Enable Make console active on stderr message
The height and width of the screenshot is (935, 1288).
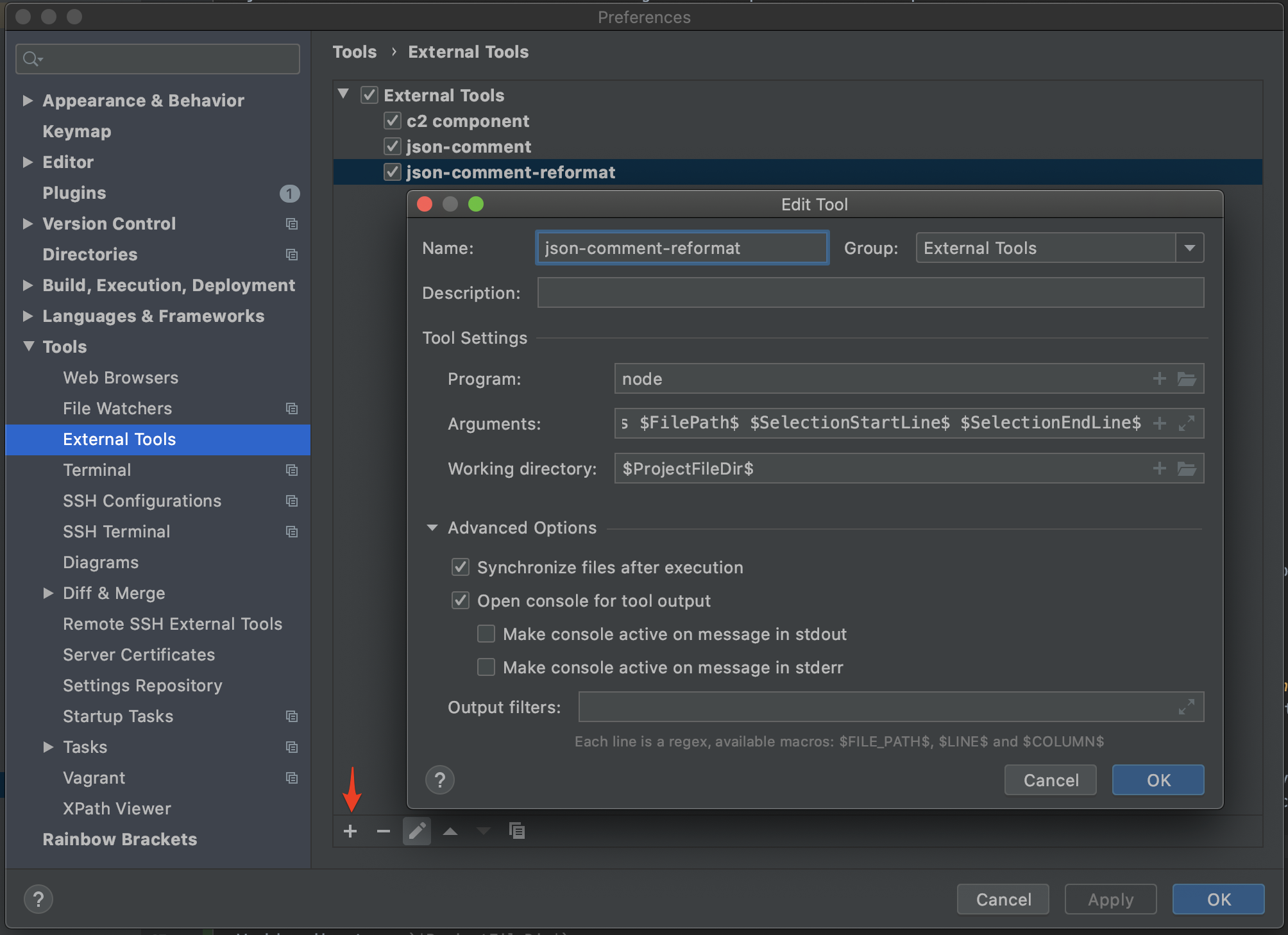[486, 667]
